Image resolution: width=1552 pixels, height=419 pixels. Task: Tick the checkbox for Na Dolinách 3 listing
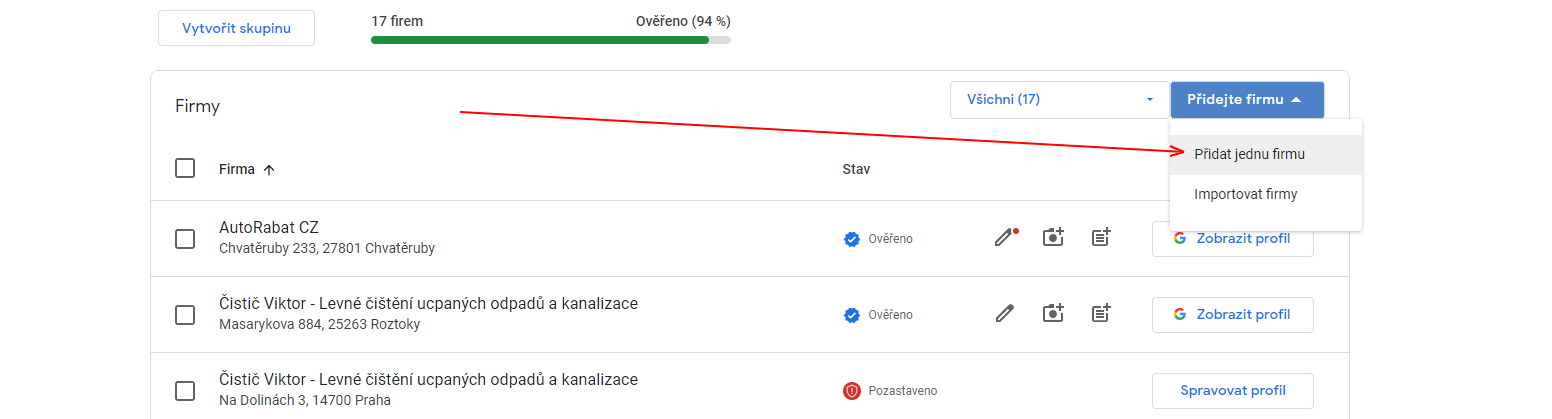point(185,391)
